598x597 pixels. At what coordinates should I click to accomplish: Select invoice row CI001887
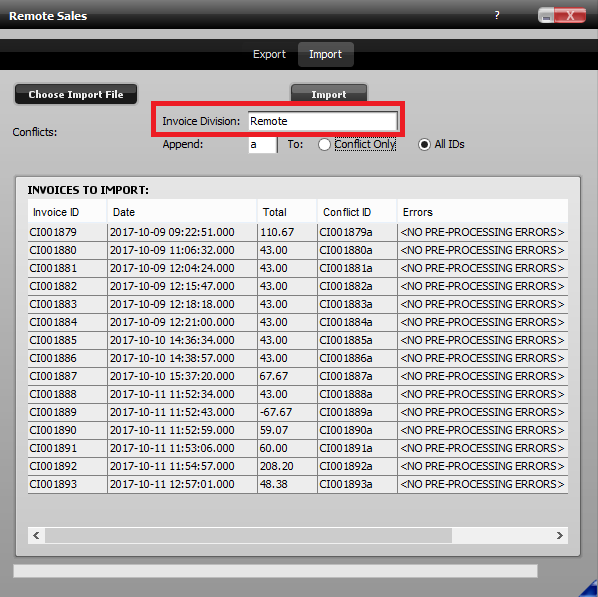298,376
